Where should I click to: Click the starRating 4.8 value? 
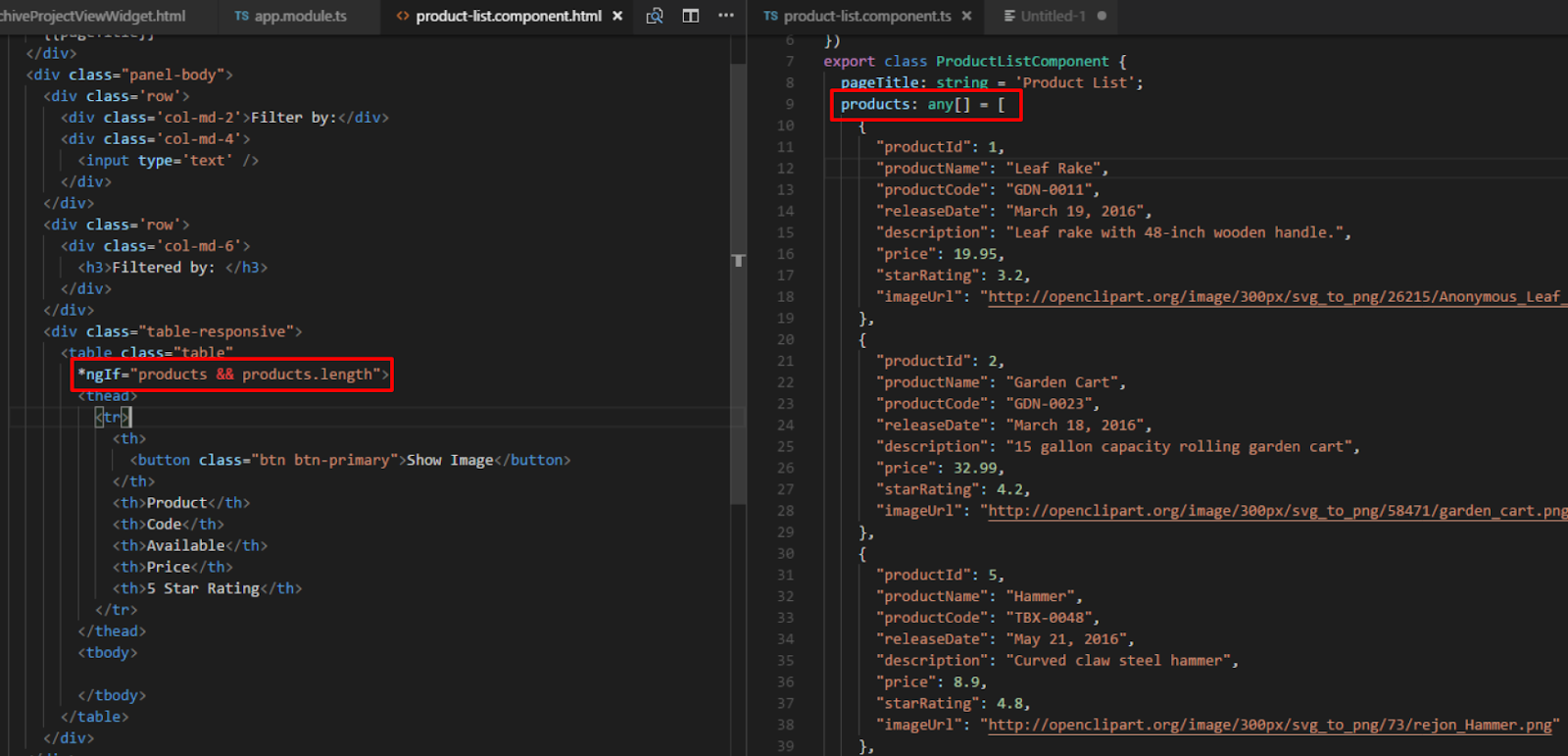click(1009, 703)
